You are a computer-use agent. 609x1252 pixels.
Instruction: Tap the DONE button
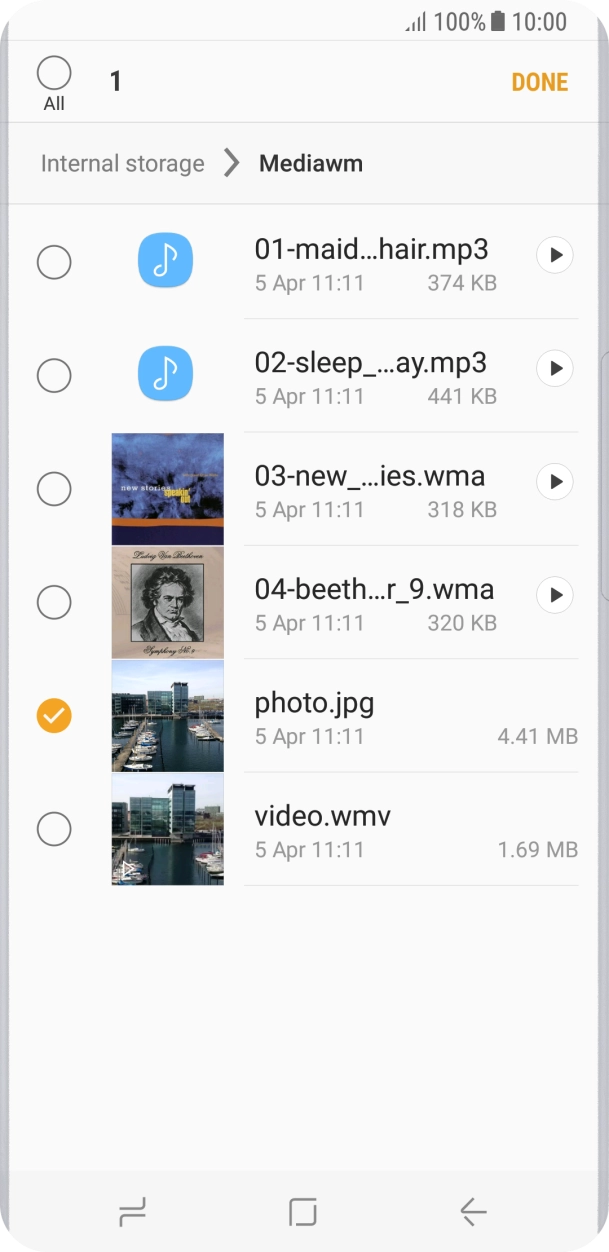click(539, 82)
